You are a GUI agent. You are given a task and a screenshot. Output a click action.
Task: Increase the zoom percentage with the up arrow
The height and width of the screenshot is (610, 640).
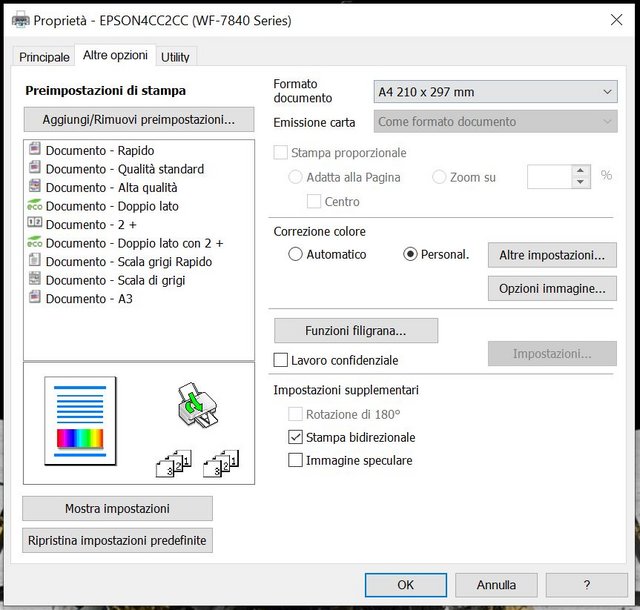coord(580,171)
